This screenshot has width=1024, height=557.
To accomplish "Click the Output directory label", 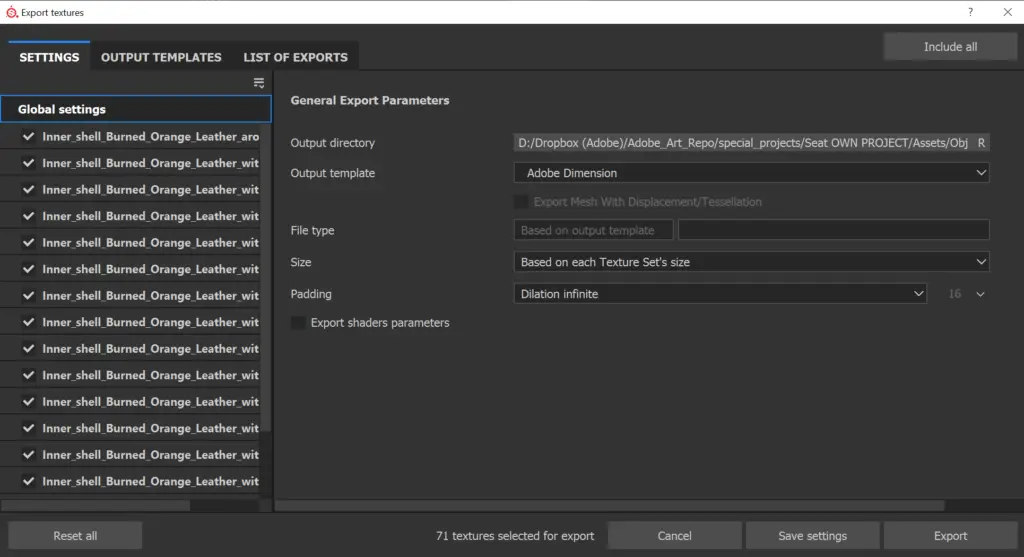I will point(332,142).
